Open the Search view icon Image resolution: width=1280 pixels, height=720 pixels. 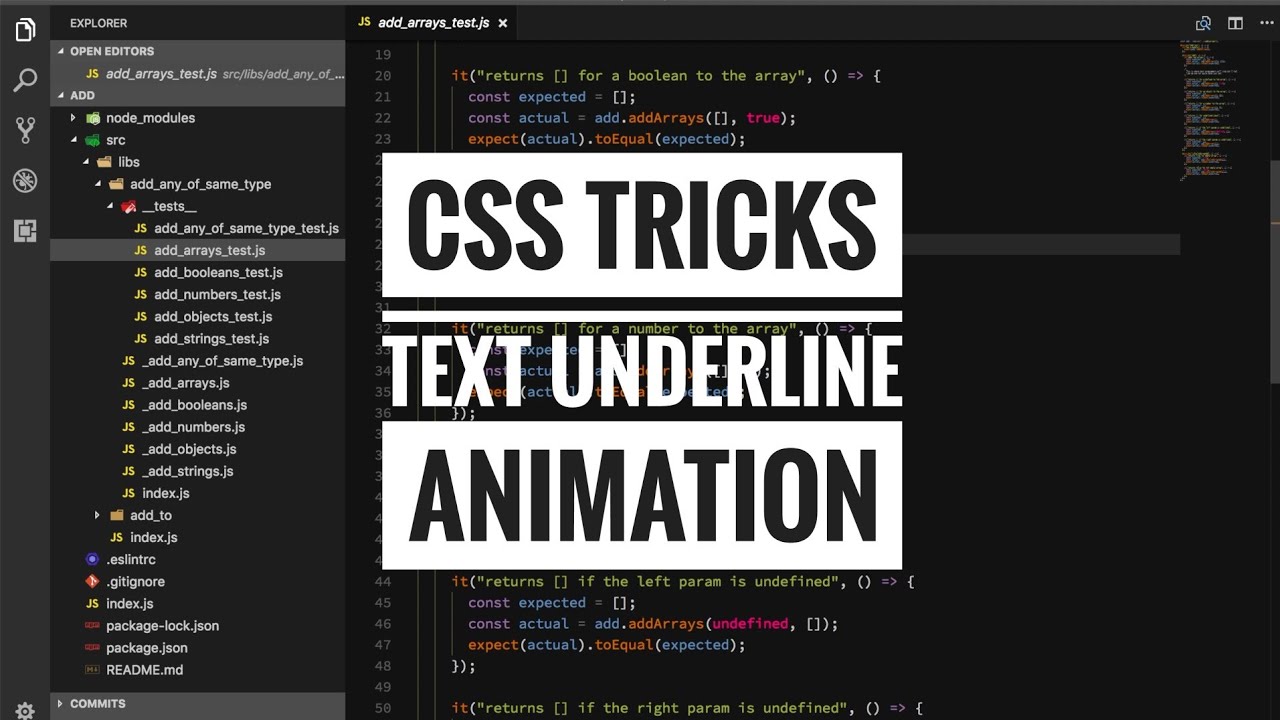coord(25,80)
